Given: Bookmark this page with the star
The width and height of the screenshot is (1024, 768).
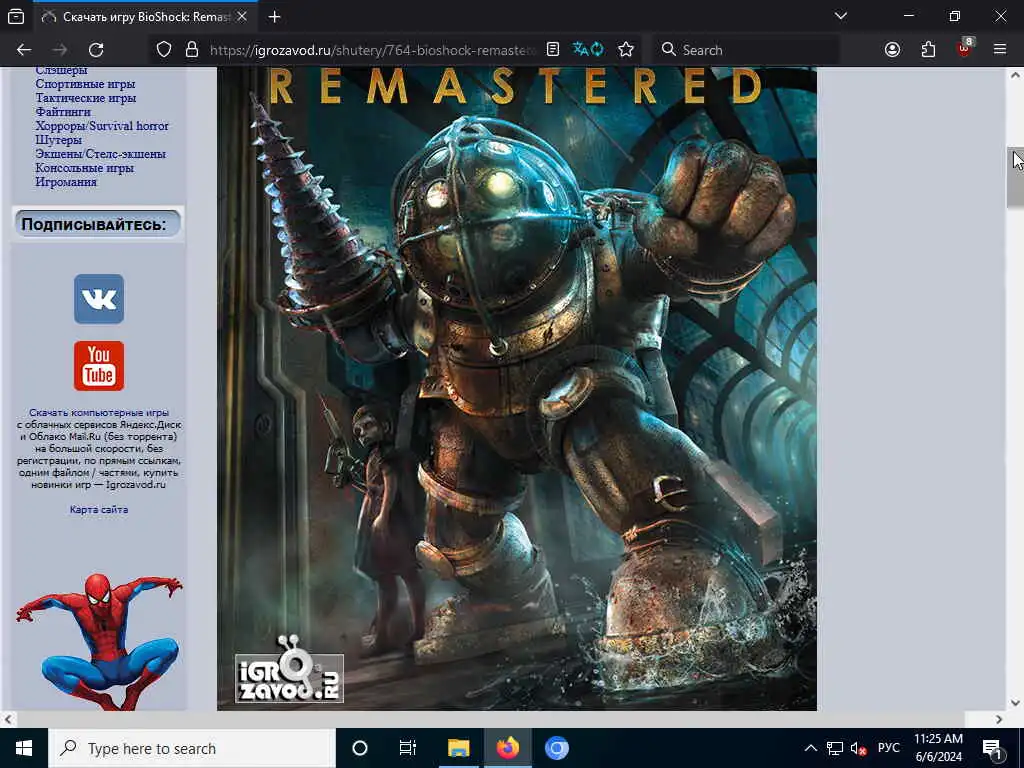Looking at the screenshot, I should pos(626,50).
